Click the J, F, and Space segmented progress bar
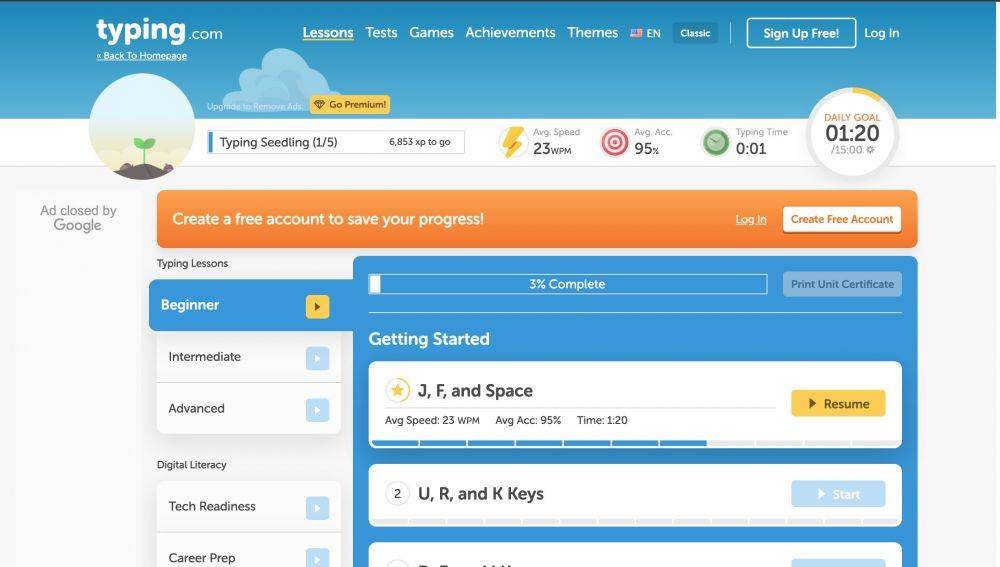The width and height of the screenshot is (1000, 567). point(635,443)
